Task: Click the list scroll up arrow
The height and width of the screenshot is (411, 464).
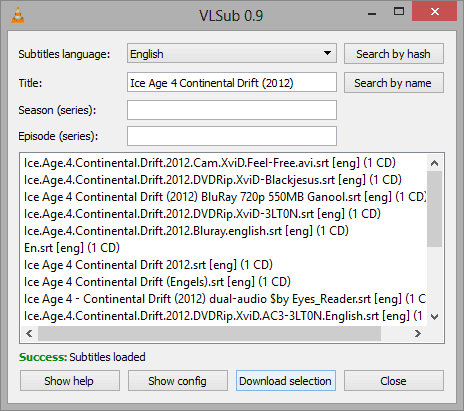Action: [434, 163]
